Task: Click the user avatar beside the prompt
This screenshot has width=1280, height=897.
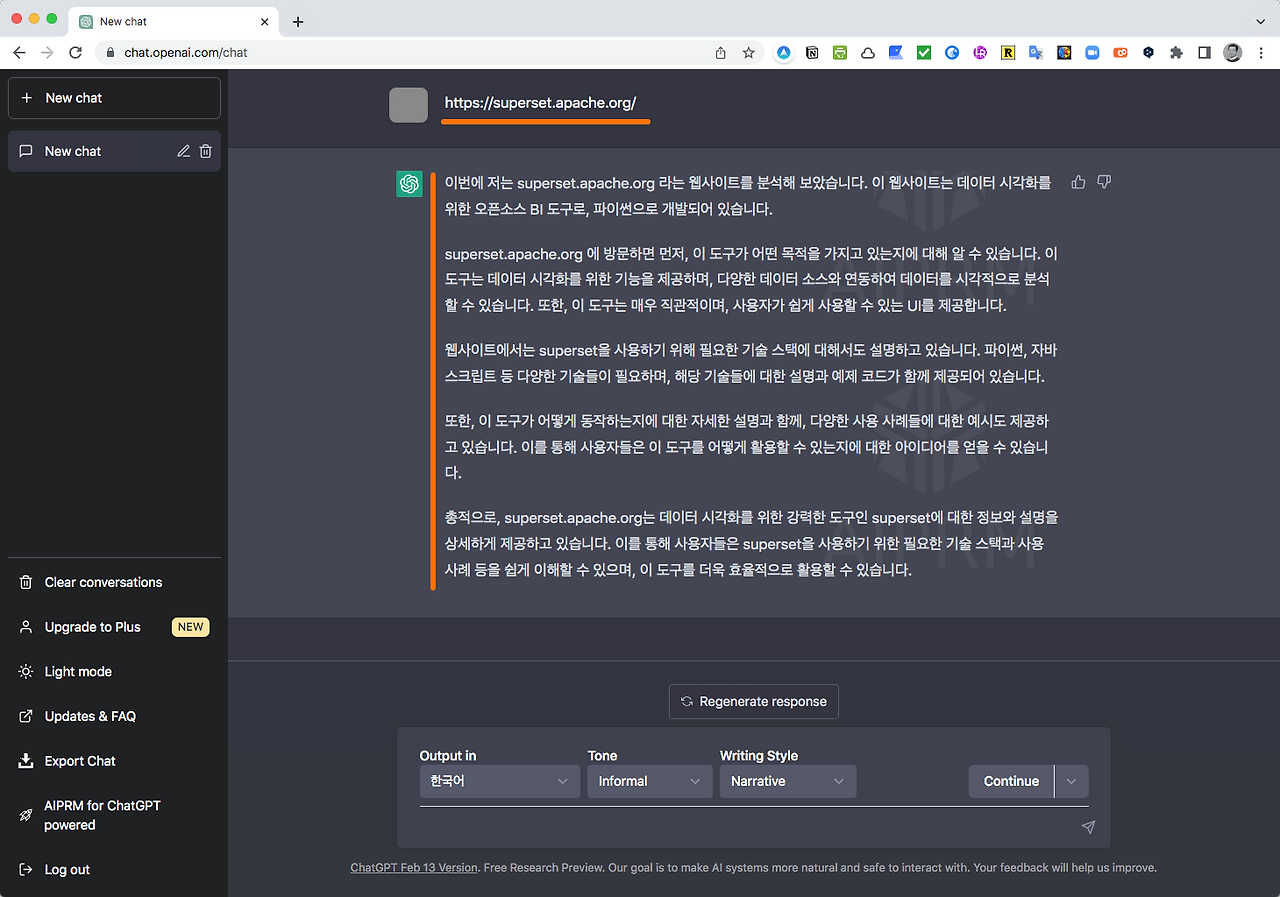Action: [x=408, y=105]
